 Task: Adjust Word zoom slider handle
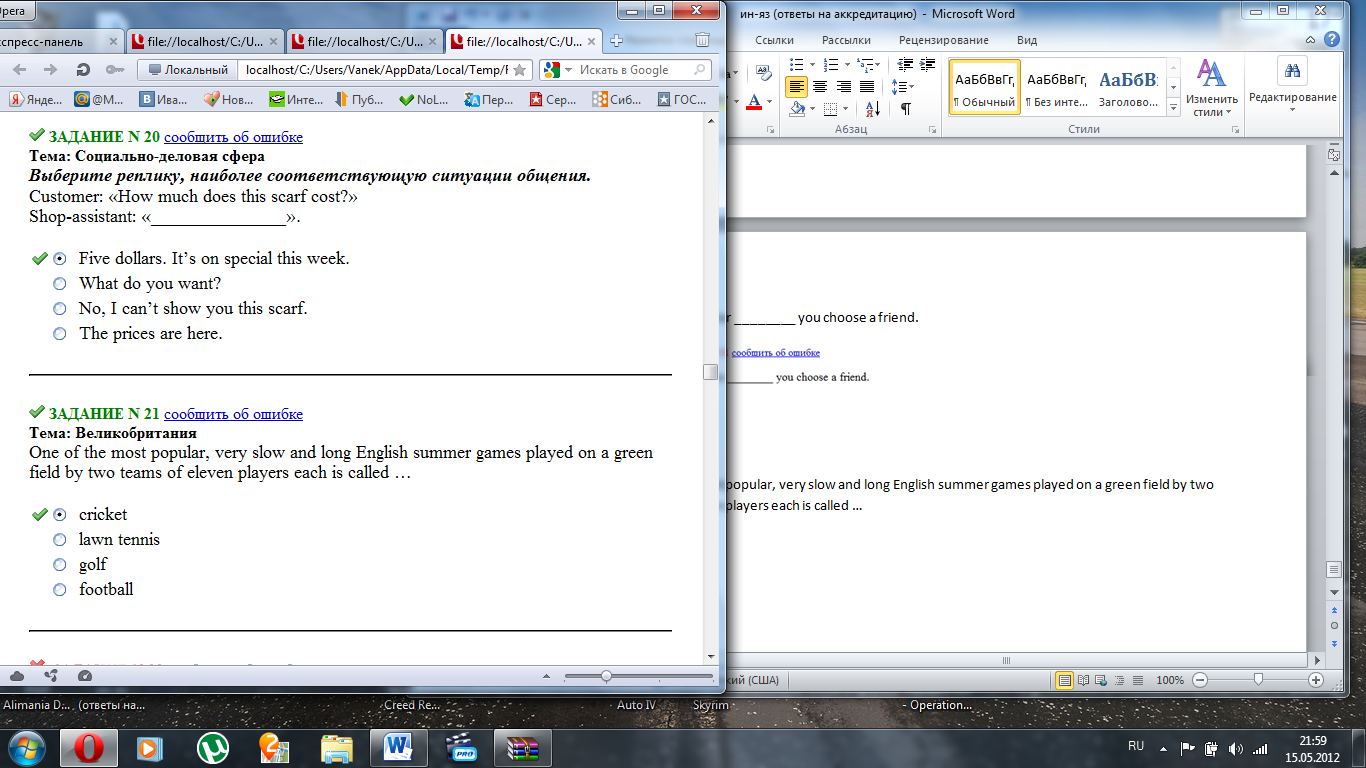[x=1258, y=680]
